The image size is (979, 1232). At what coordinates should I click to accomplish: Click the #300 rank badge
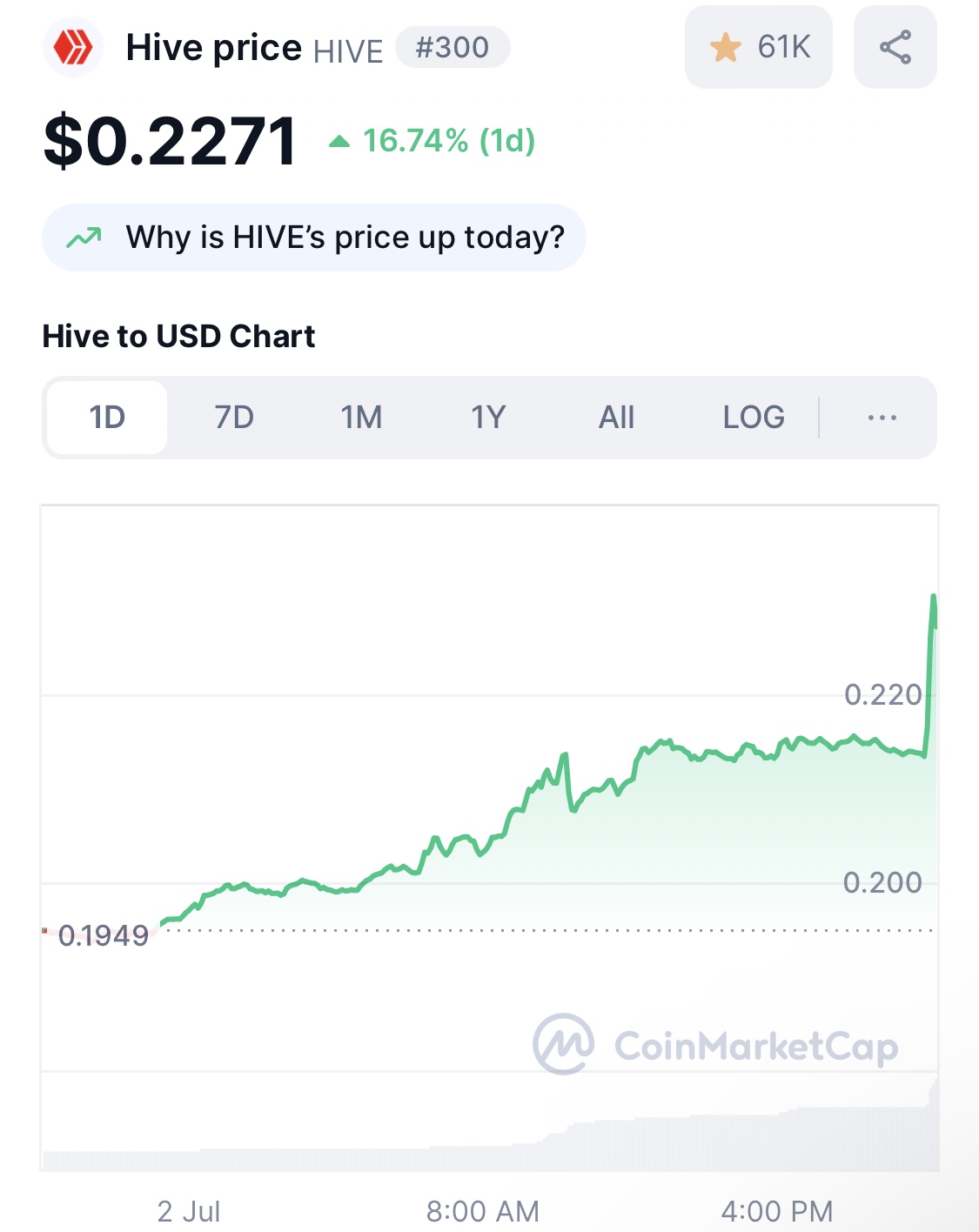(x=453, y=47)
